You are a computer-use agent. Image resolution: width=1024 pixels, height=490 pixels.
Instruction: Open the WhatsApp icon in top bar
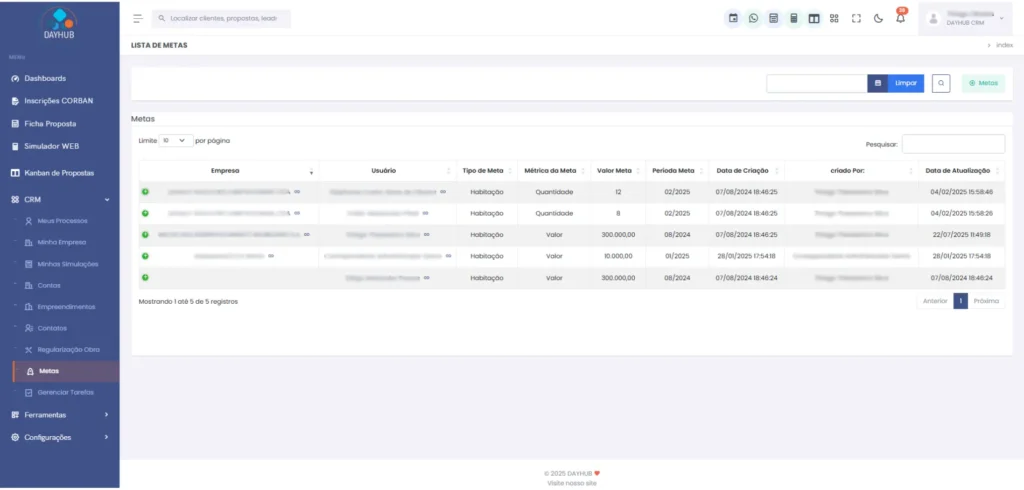754,18
